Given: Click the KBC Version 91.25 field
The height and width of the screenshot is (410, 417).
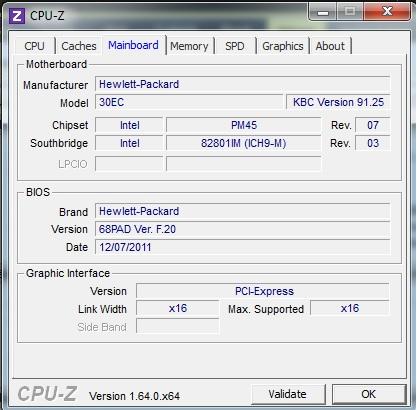Looking at the screenshot, I should pyautogui.click(x=338, y=102).
